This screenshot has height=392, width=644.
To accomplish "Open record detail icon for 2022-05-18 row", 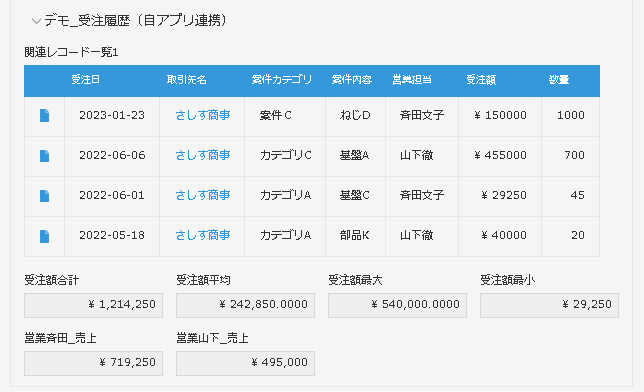I will pos(44,236).
